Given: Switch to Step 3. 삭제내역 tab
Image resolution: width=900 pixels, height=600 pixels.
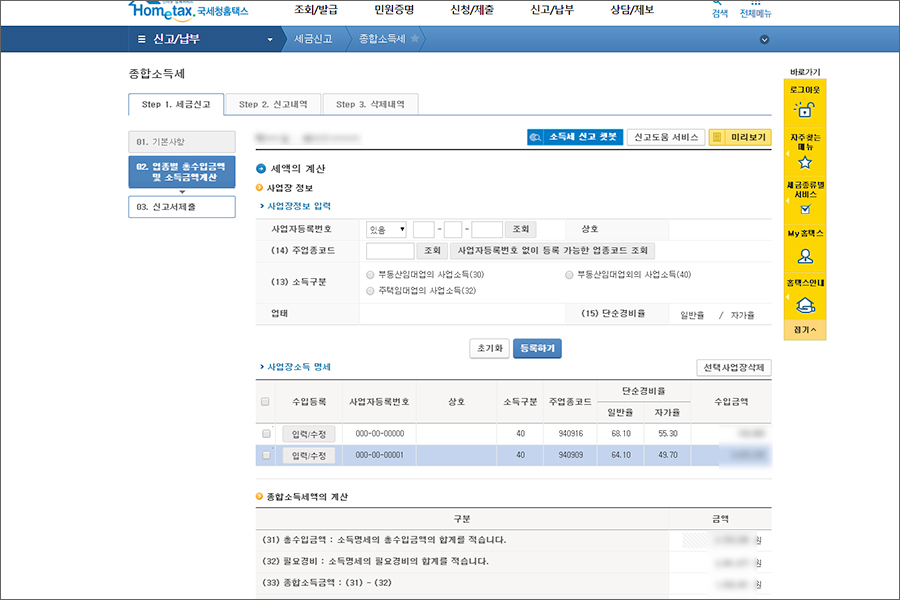Looking at the screenshot, I should click(370, 104).
